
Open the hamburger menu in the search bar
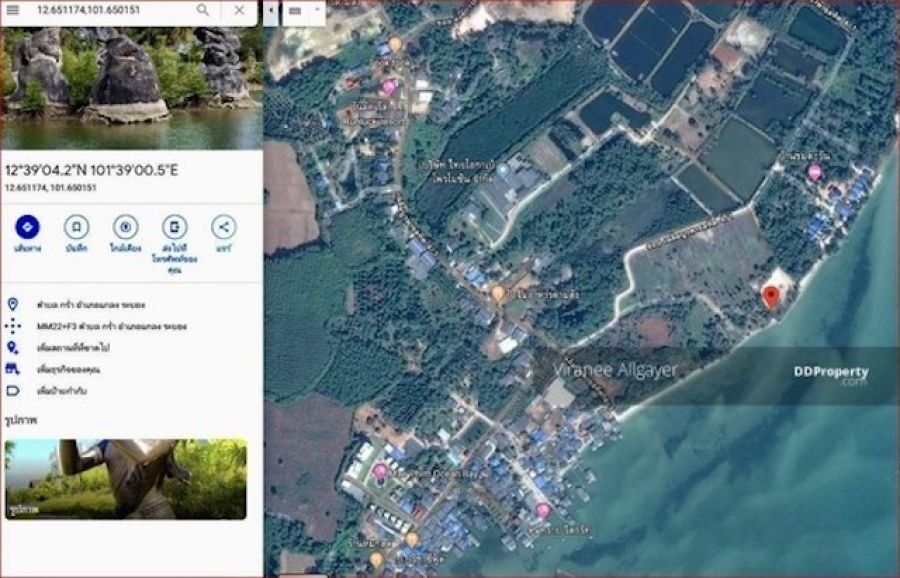(13, 10)
